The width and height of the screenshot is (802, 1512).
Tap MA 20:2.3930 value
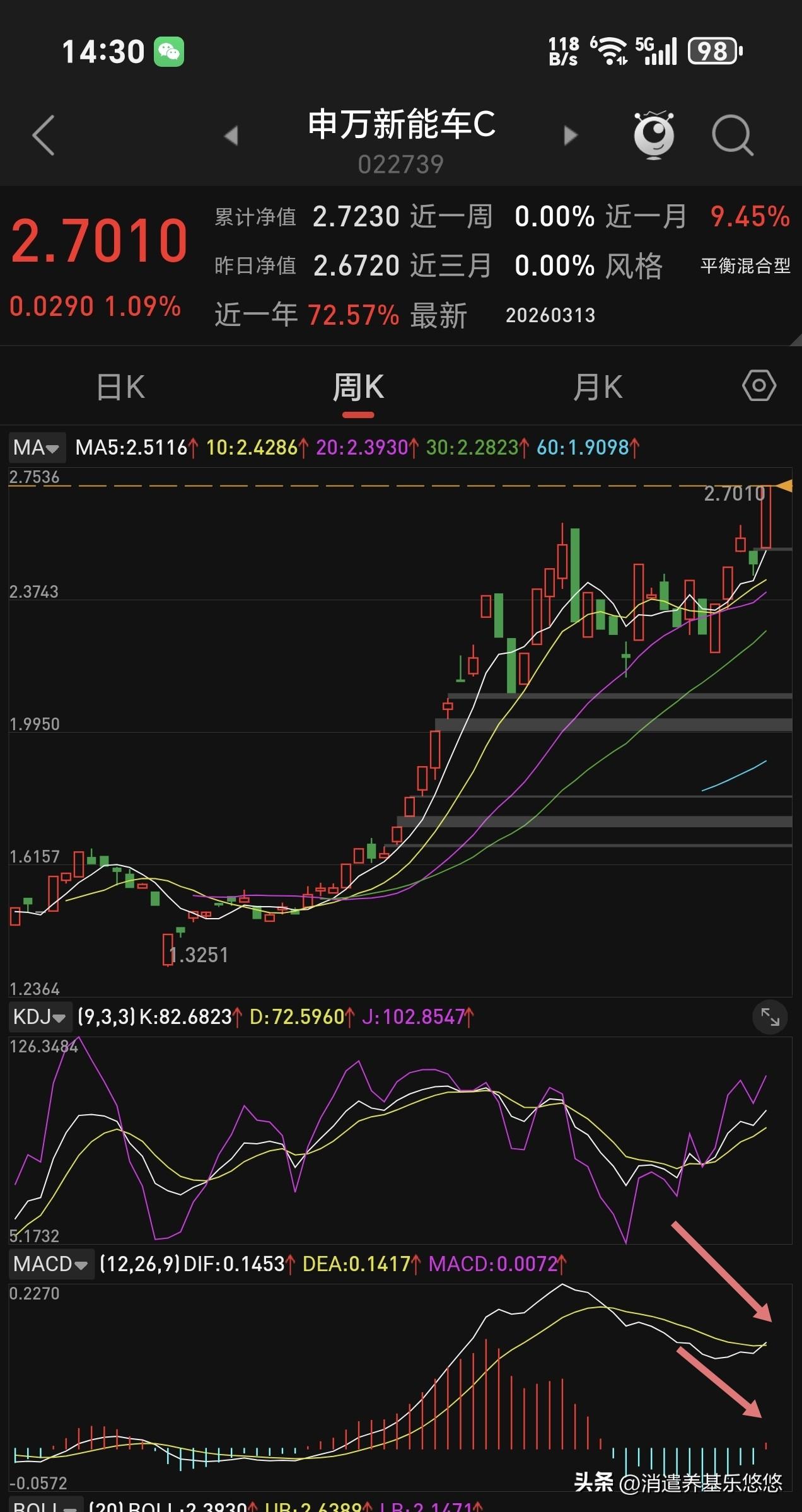click(x=363, y=448)
